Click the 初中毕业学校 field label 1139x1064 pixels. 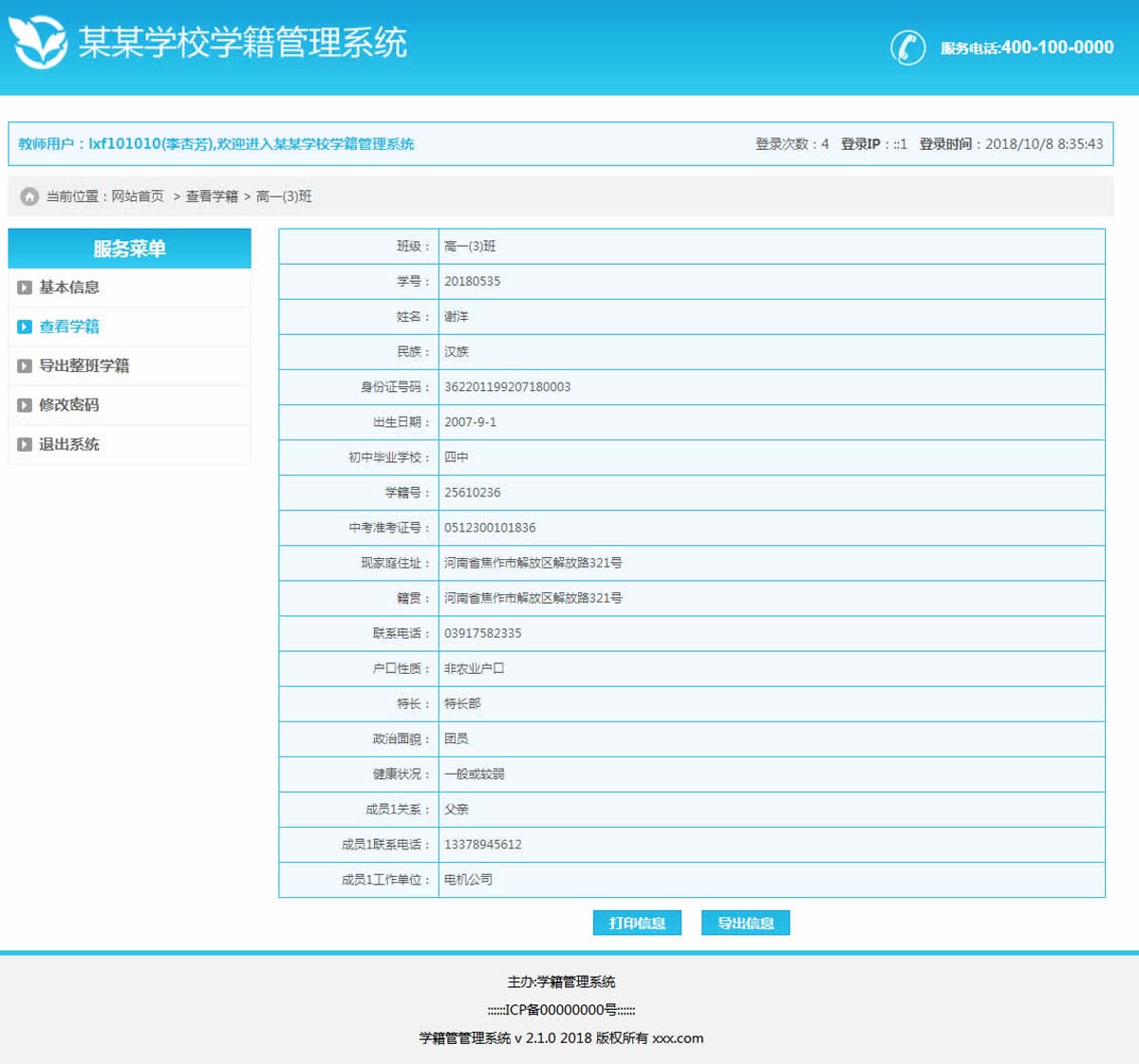[x=389, y=457]
